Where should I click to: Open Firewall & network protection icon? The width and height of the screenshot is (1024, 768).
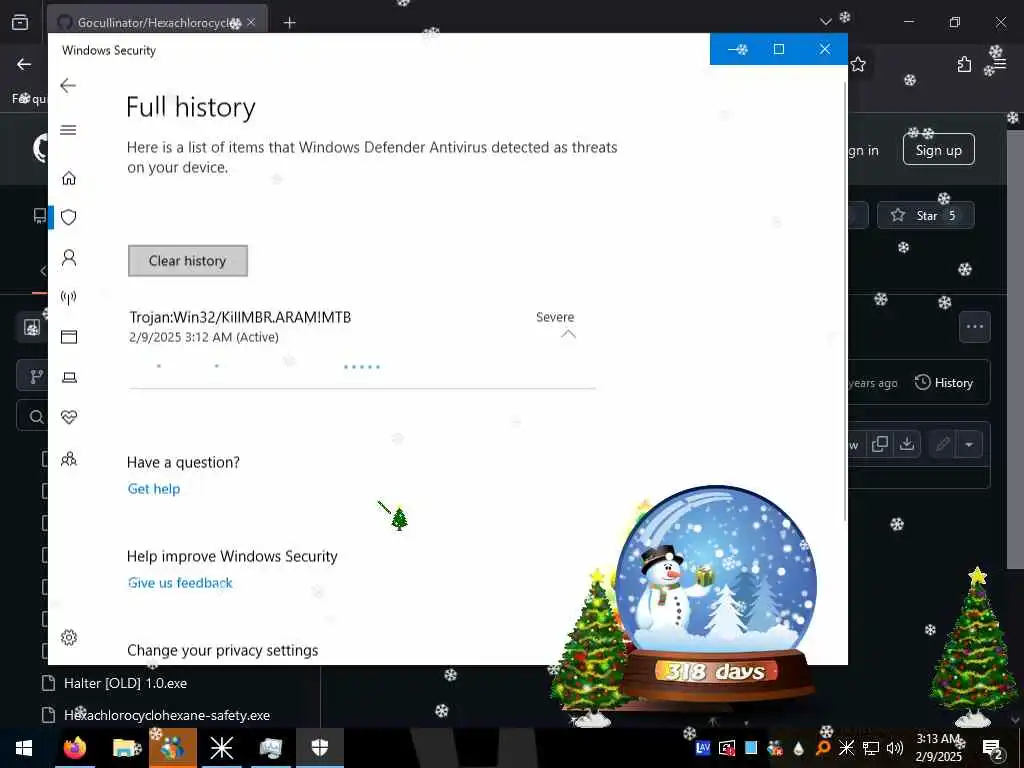69,298
